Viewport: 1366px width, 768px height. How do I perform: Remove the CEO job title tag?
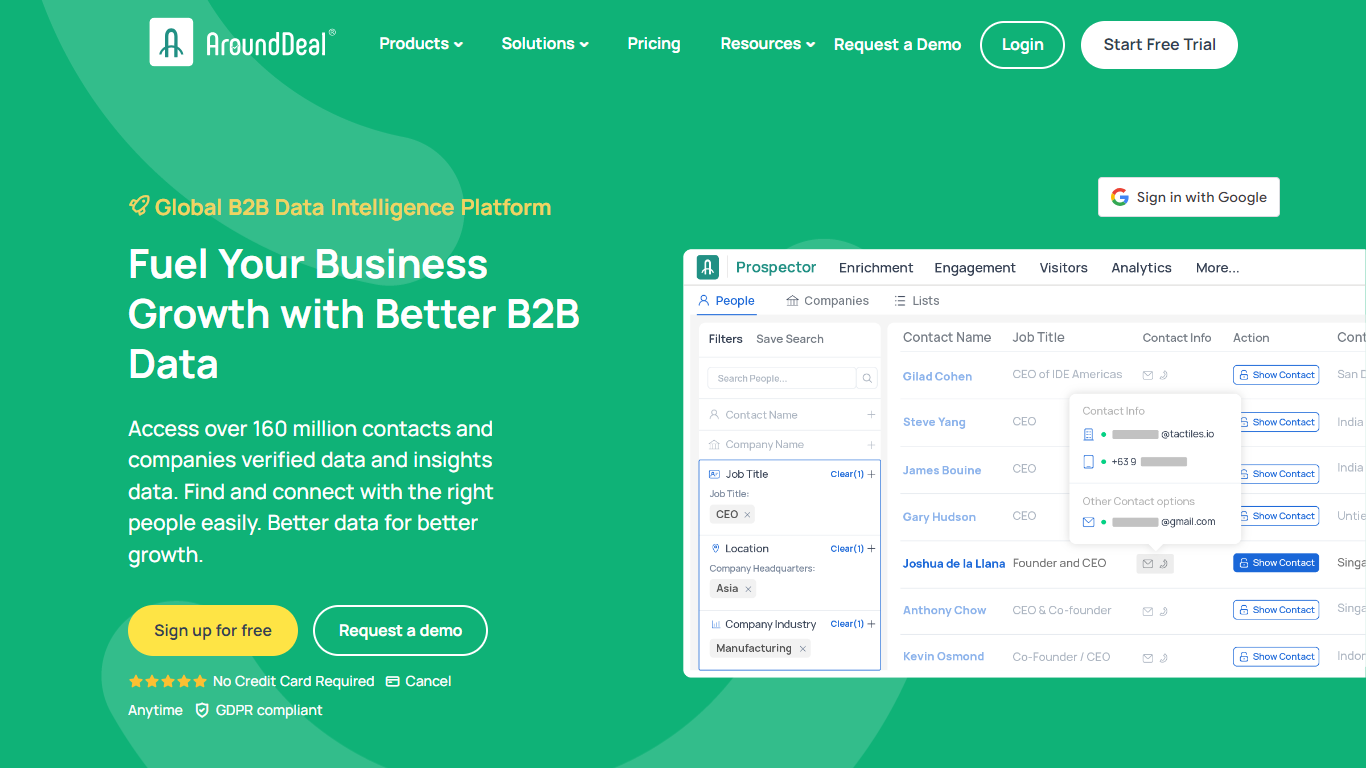click(x=747, y=515)
